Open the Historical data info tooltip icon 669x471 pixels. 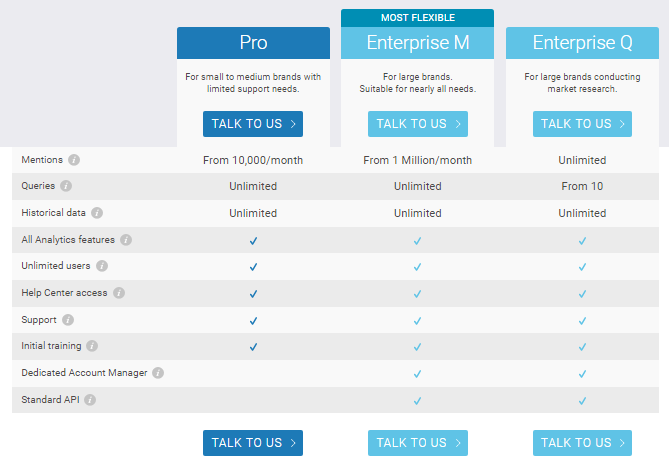pos(97,213)
